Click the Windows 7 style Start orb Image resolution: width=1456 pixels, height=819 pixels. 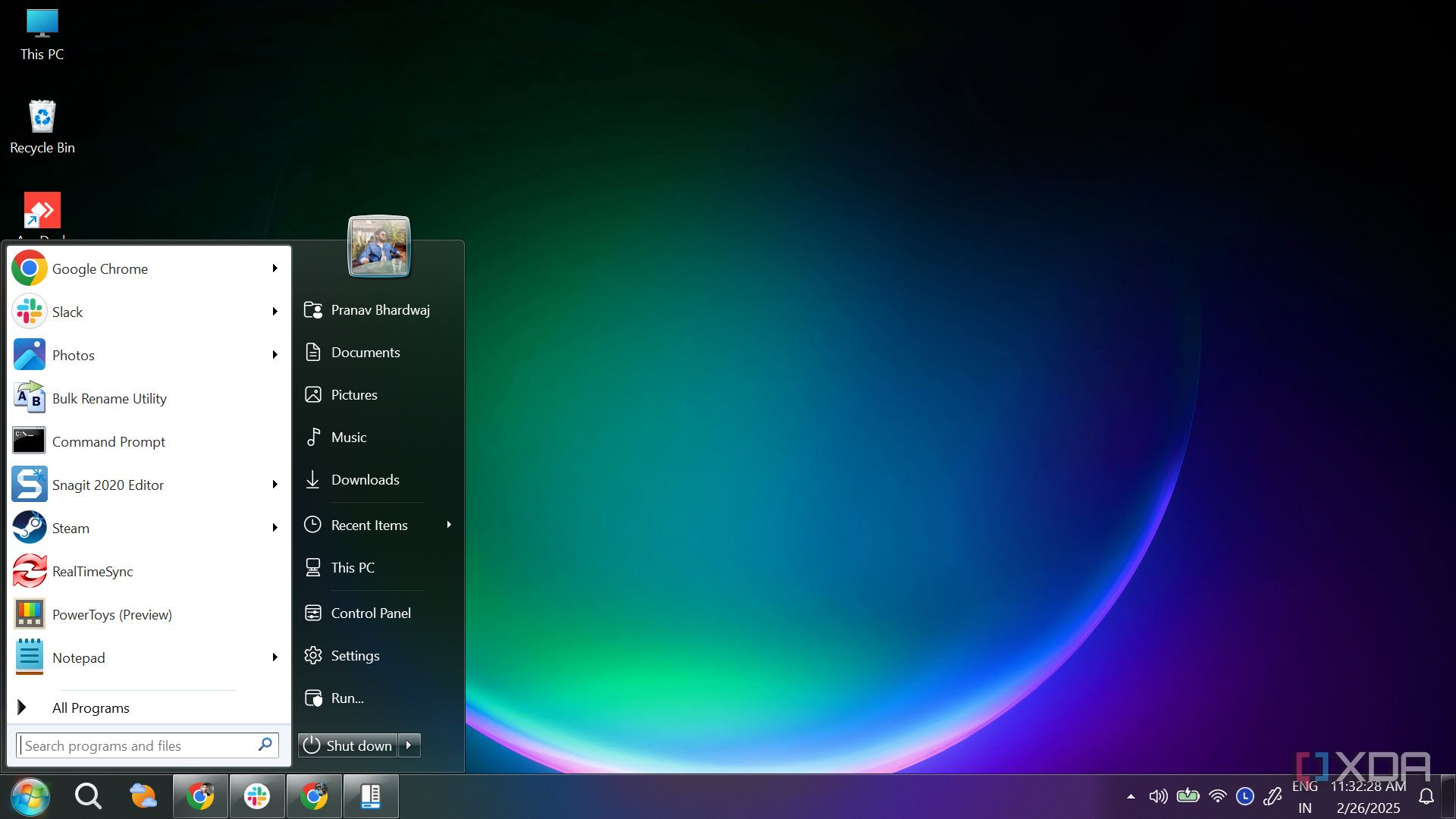pyautogui.click(x=30, y=796)
